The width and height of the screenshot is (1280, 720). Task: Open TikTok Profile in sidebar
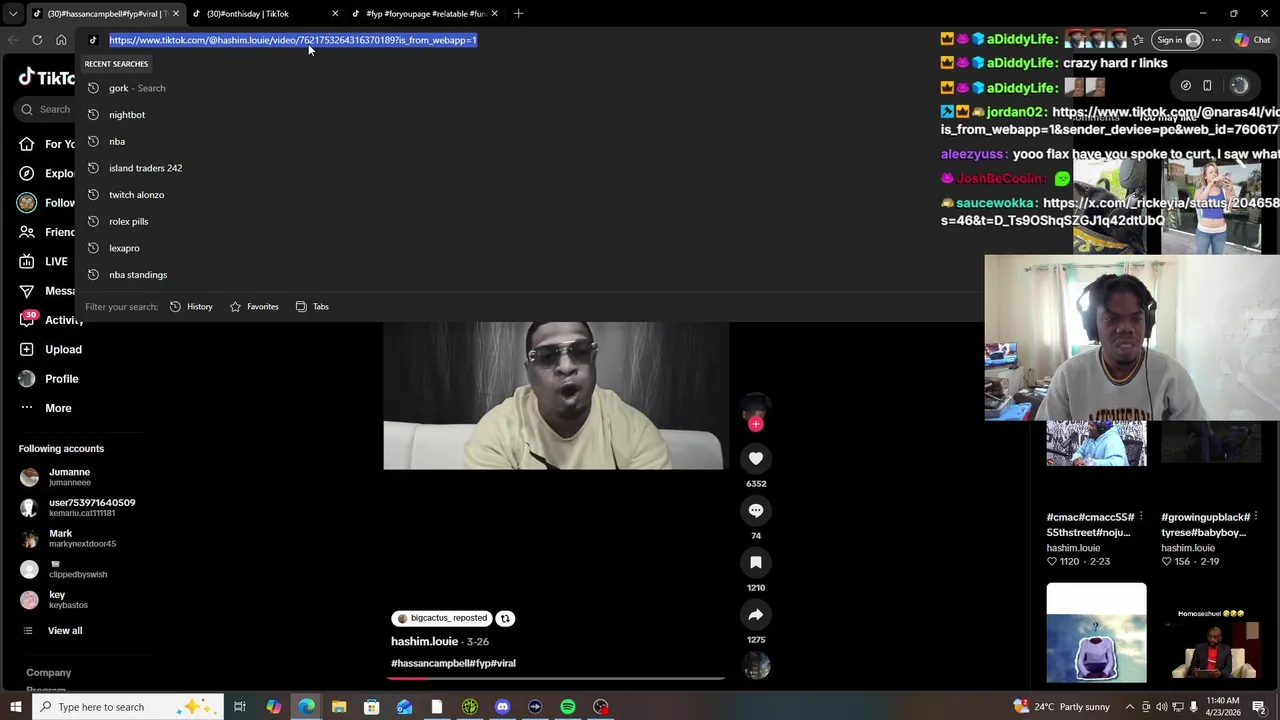tap(48, 379)
